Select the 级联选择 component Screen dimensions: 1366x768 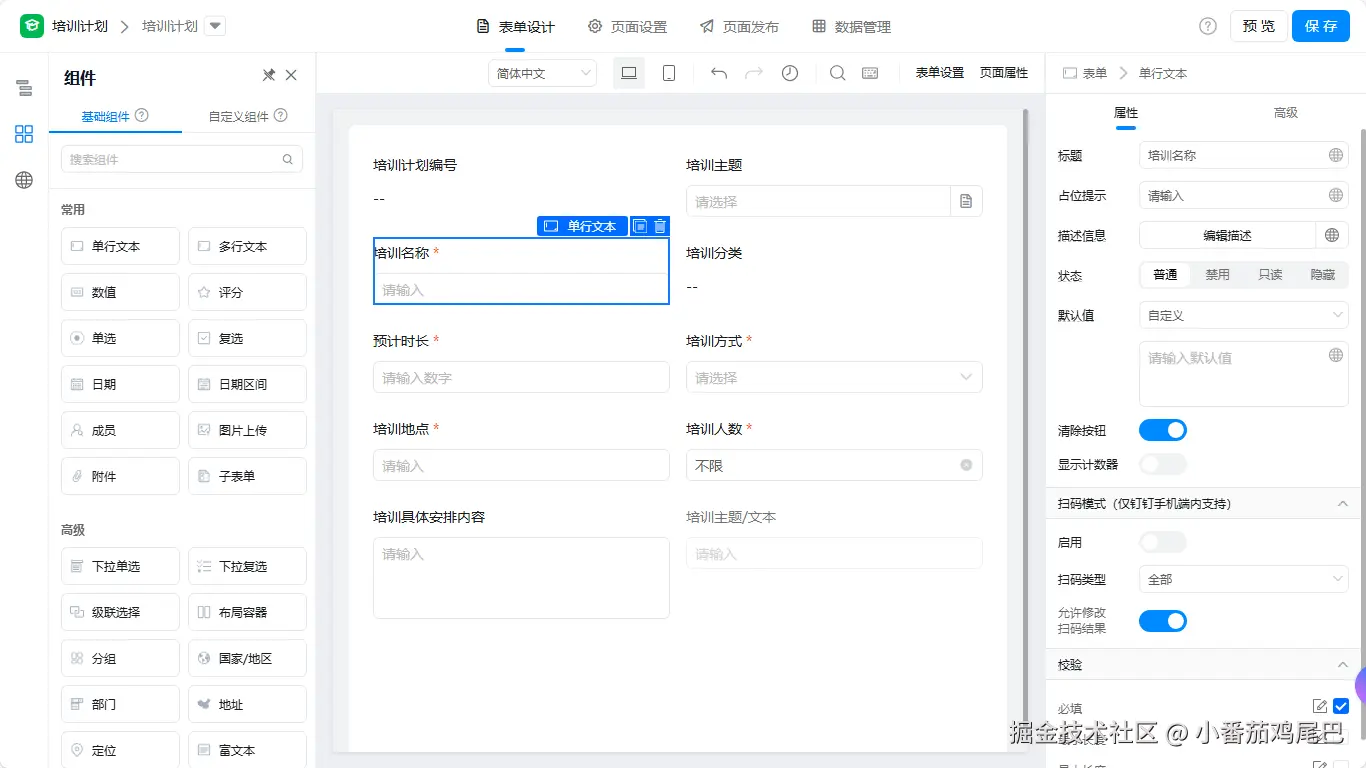pyautogui.click(x=120, y=612)
